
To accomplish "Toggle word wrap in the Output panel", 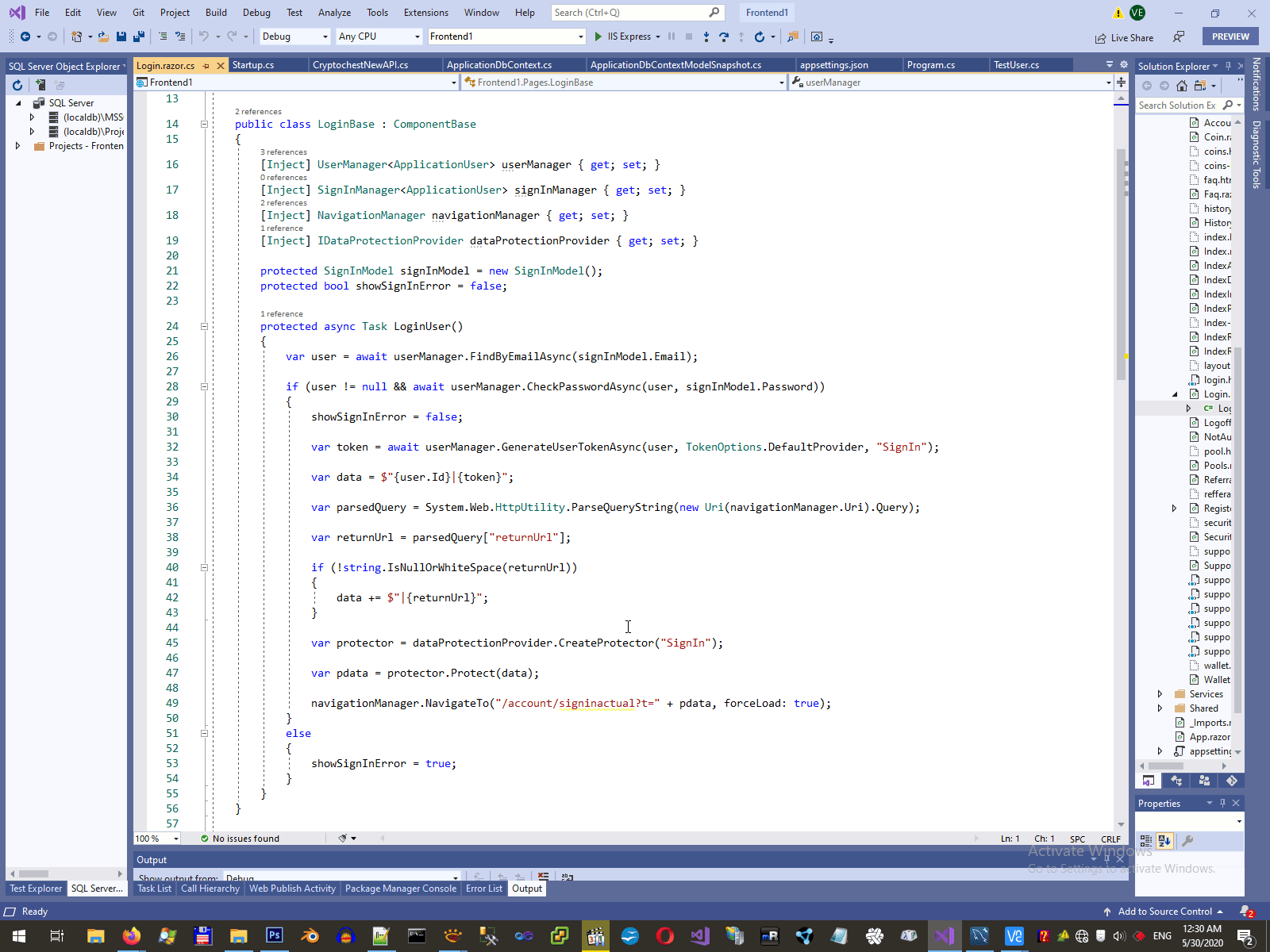I will pyautogui.click(x=568, y=877).
